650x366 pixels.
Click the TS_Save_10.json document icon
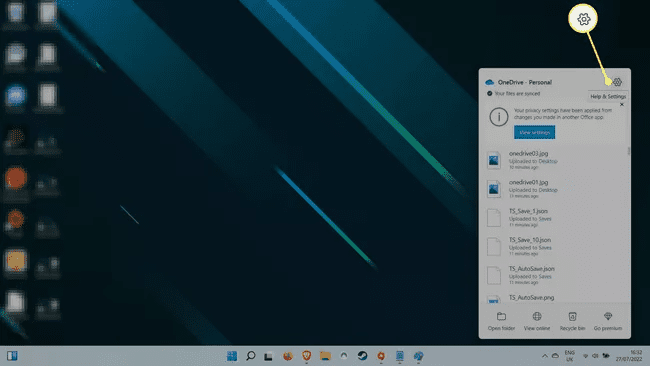pyautogui.click(x=494, y=247)
